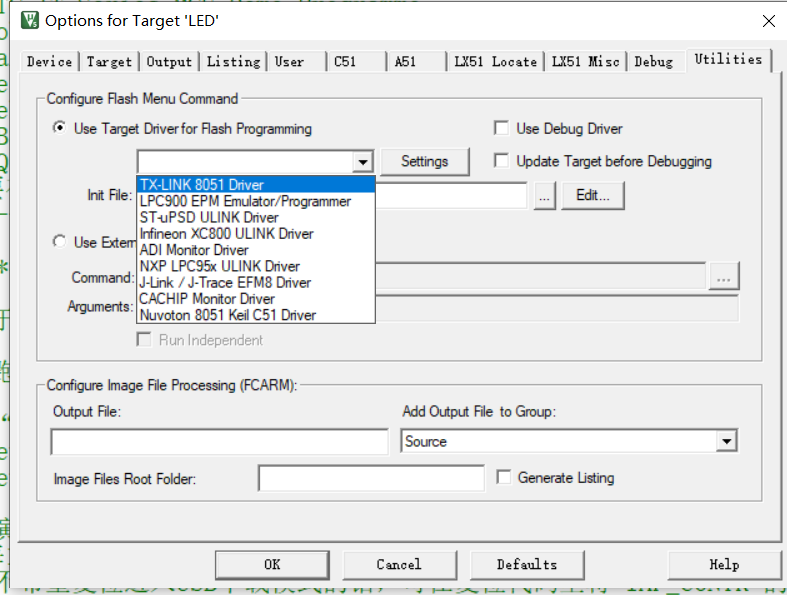Viewport: 787px width, 595px height.
Task: Browse for external Command with ellipsis button
Action: click(723, 276)
